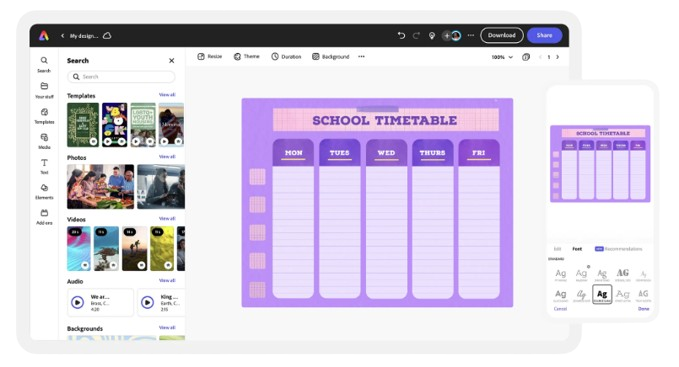Select the family cooking photo

[100, 187]
